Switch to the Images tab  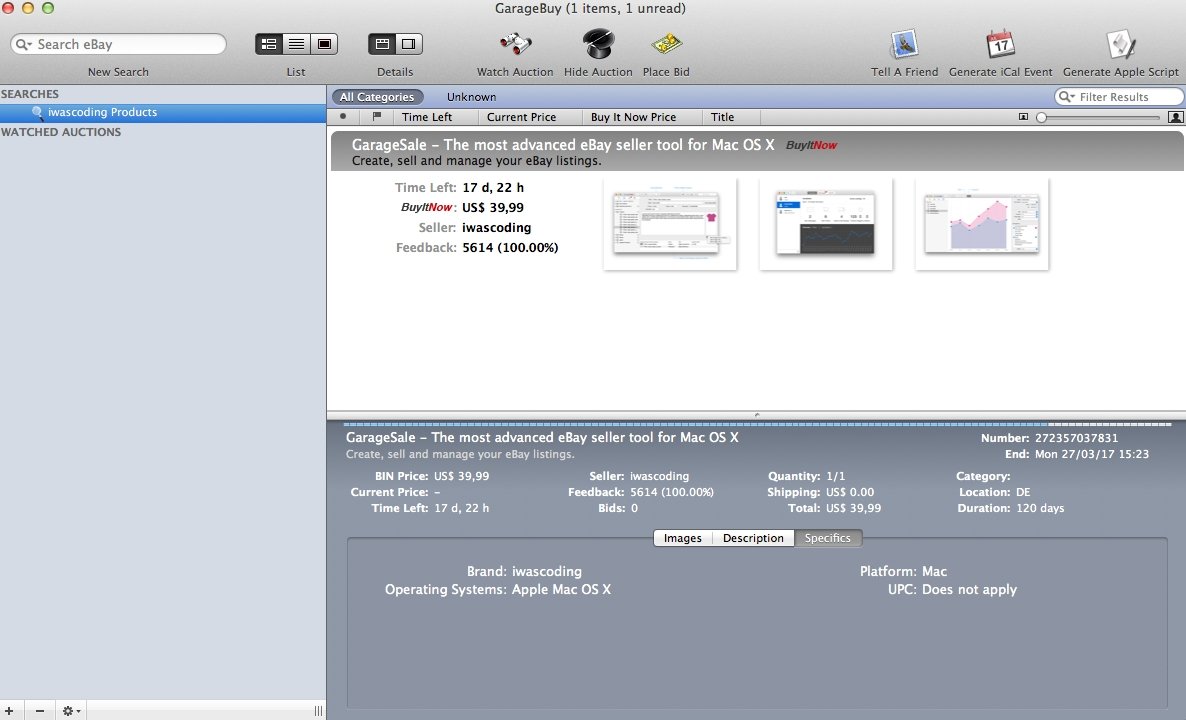(683, 538)
